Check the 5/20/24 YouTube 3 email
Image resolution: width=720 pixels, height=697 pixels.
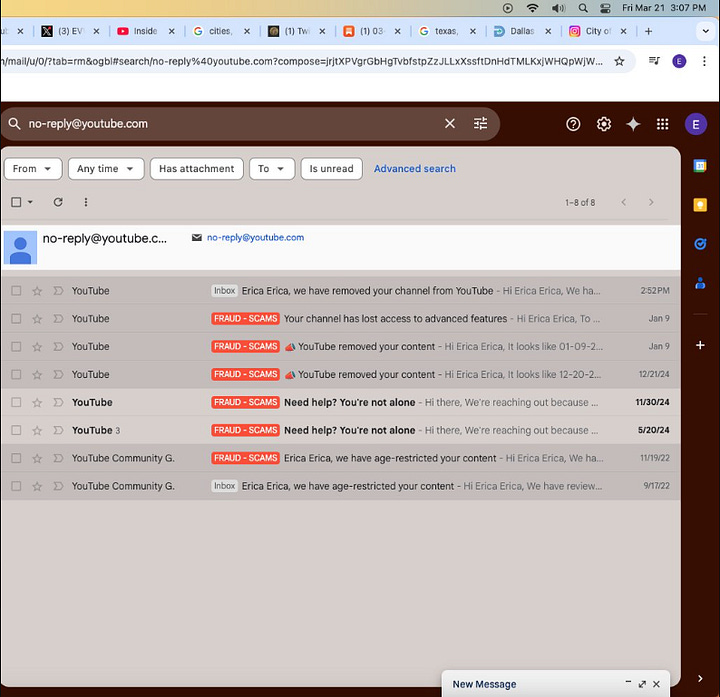(x=16, y=430)
